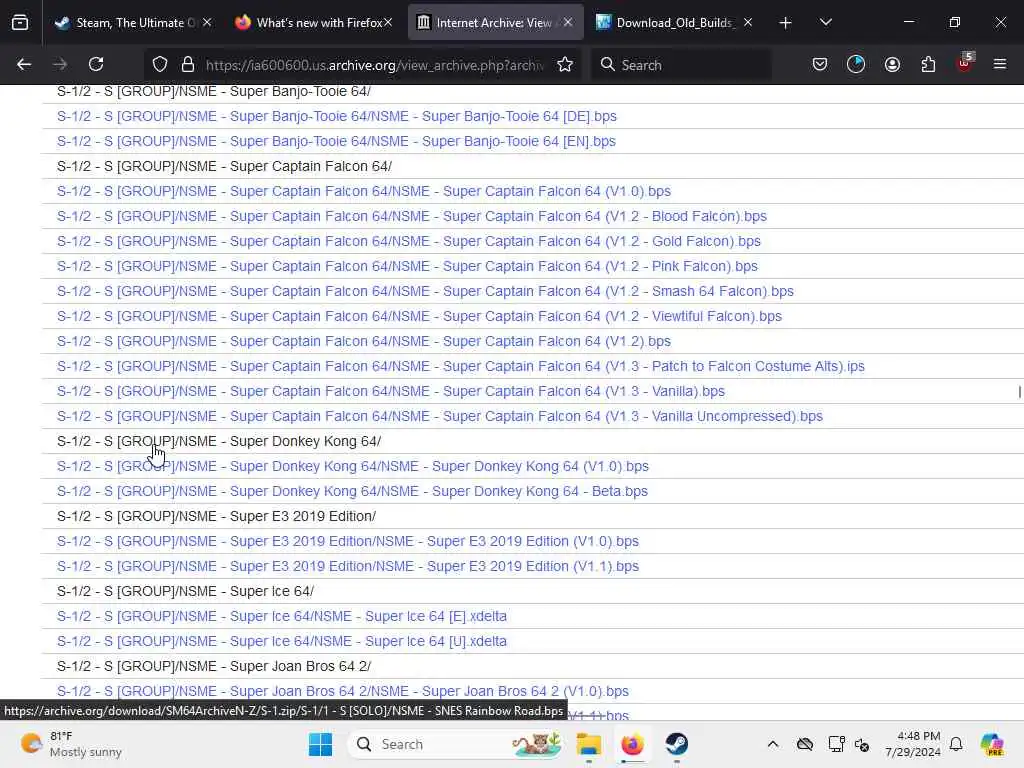1024x768 pixels.
Task: Open the Copilot preview icon
Action: [x=992, y=744]
